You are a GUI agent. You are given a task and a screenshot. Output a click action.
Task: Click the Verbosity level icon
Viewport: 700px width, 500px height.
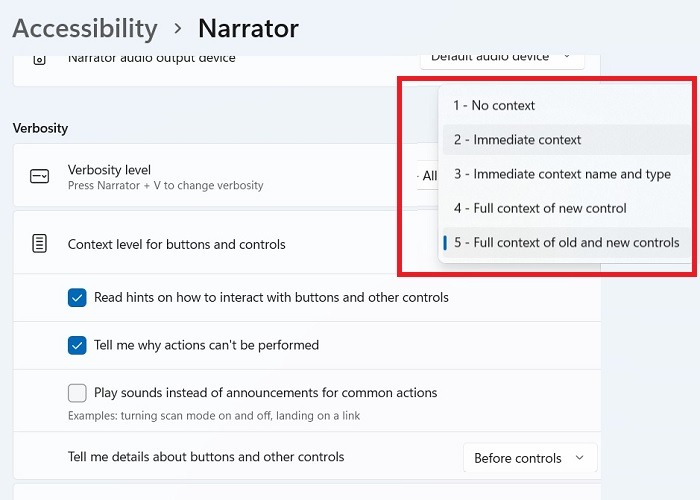click(x=39, y=176)
